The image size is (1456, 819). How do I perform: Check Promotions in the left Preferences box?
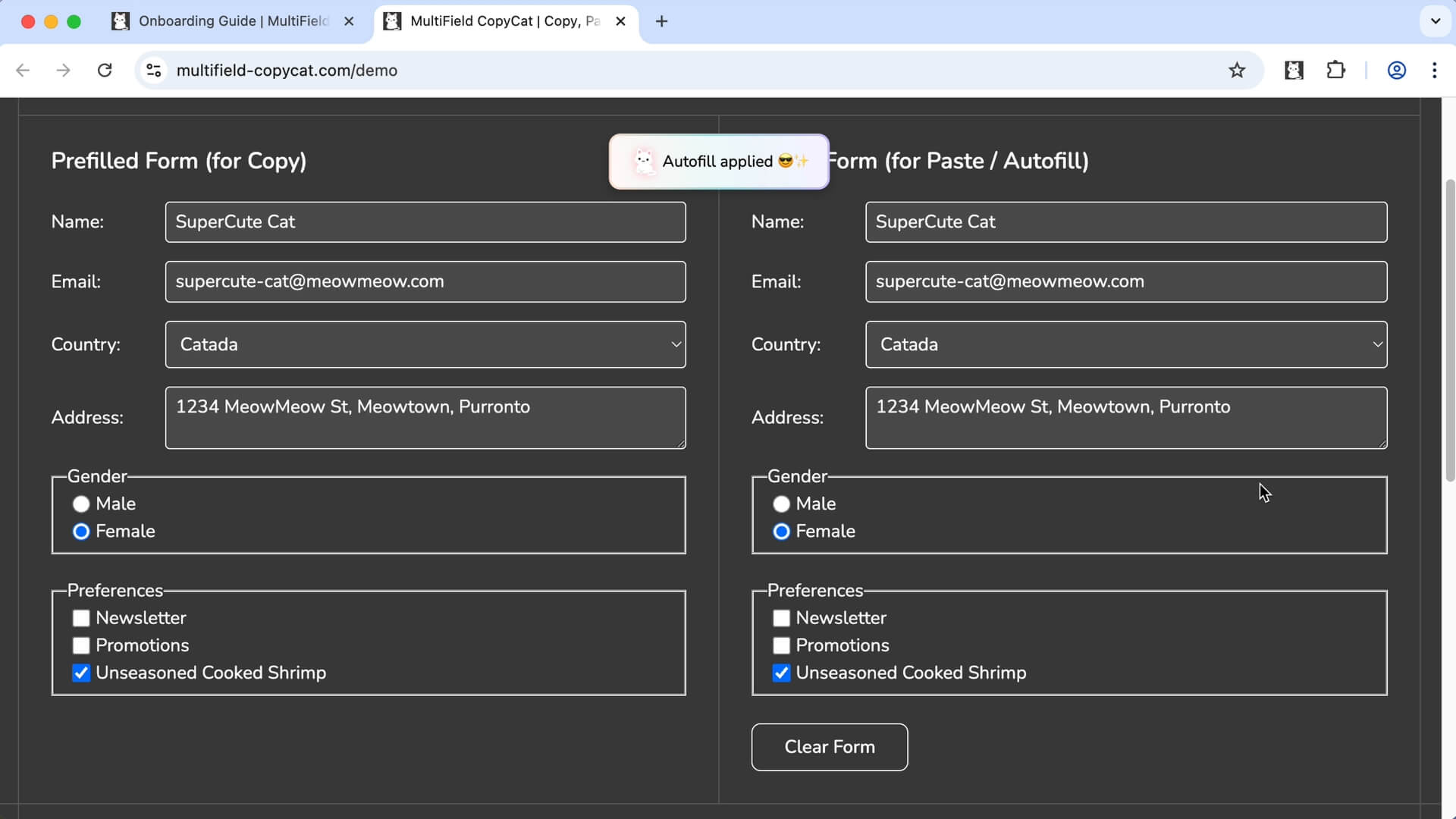pyautogui.click(x=80, y=645)
